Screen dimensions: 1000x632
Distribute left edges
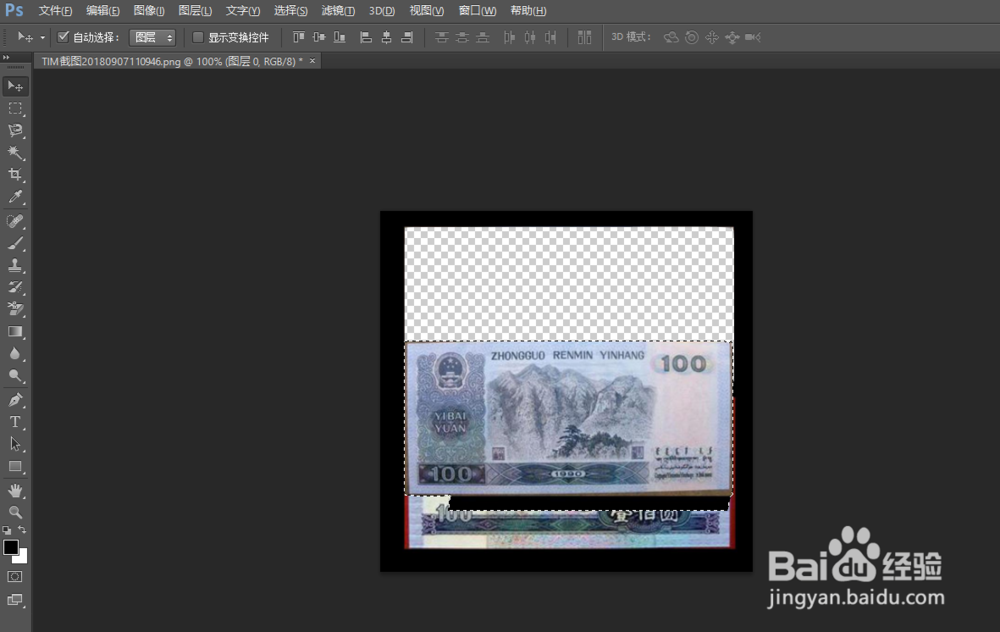tap(509, 37)
